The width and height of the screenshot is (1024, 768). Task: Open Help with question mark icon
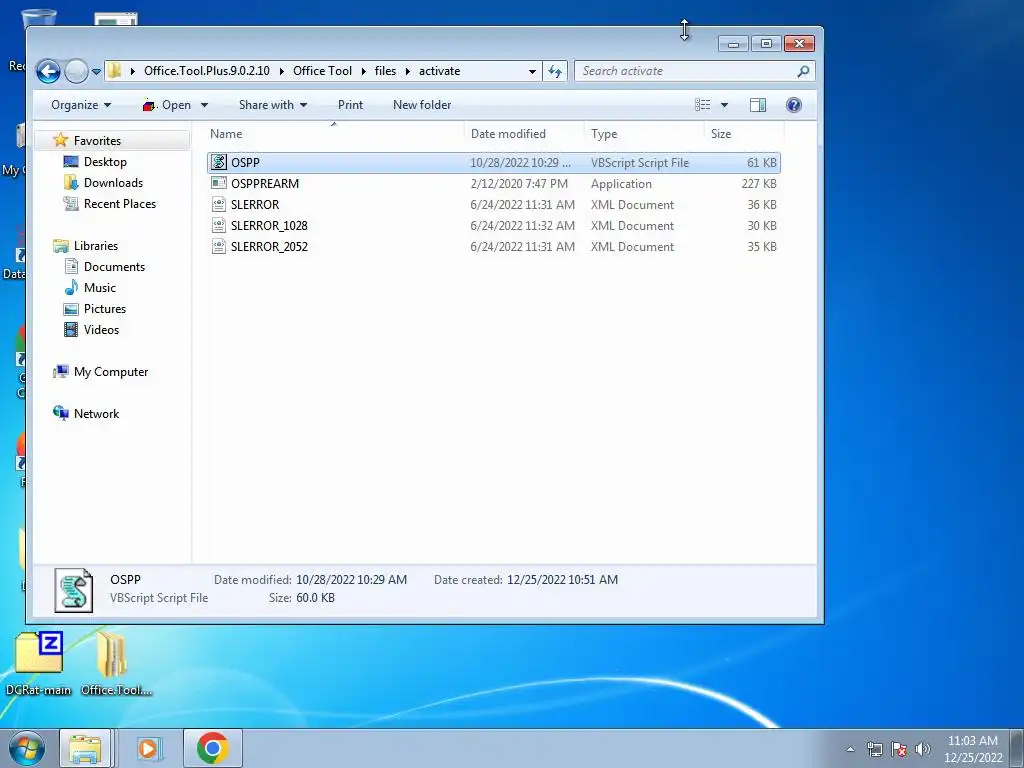[x=793, y=104]
